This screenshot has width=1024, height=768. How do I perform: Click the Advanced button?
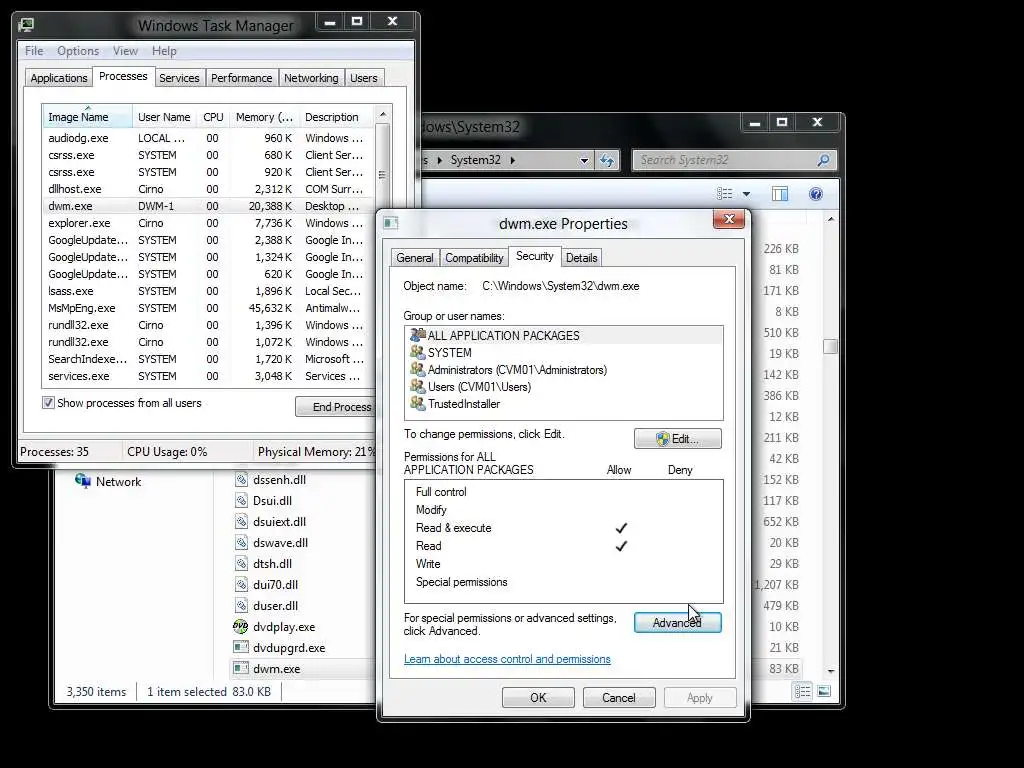(678, 623)
